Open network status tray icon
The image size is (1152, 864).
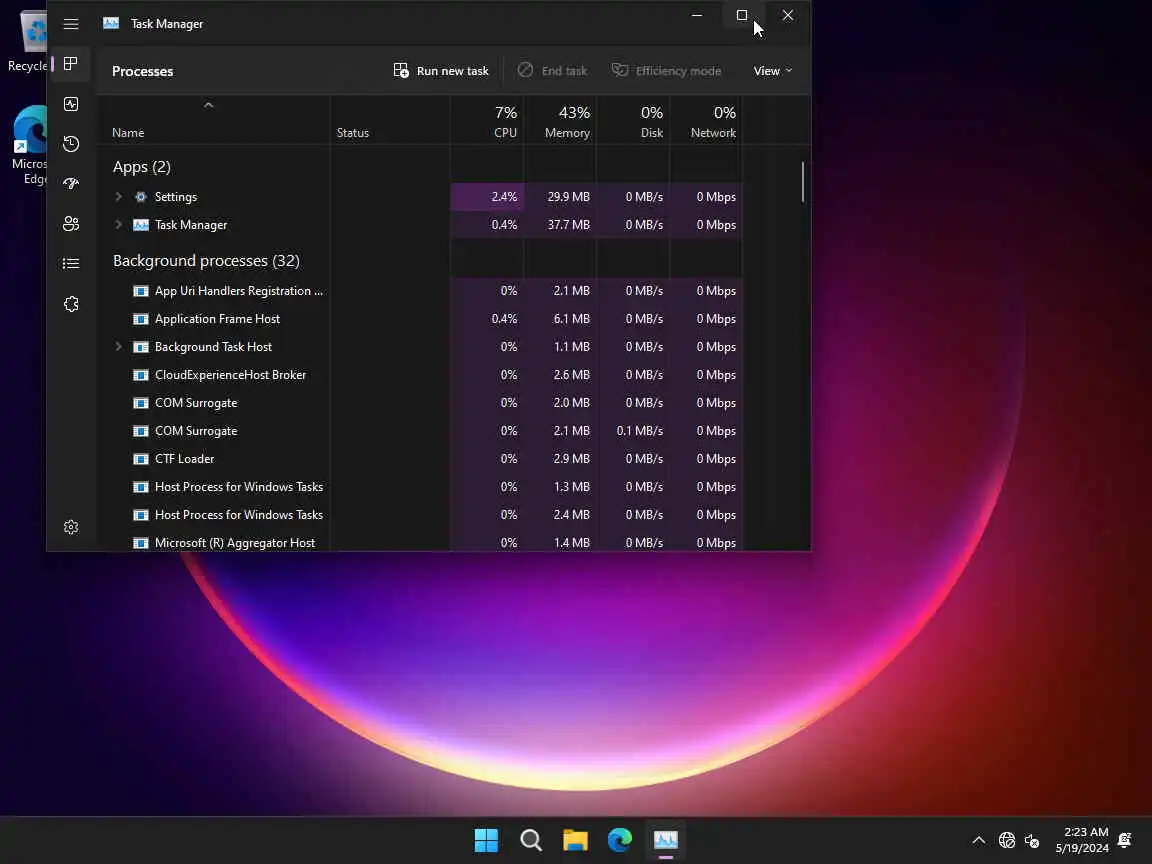coord(1007,840)
